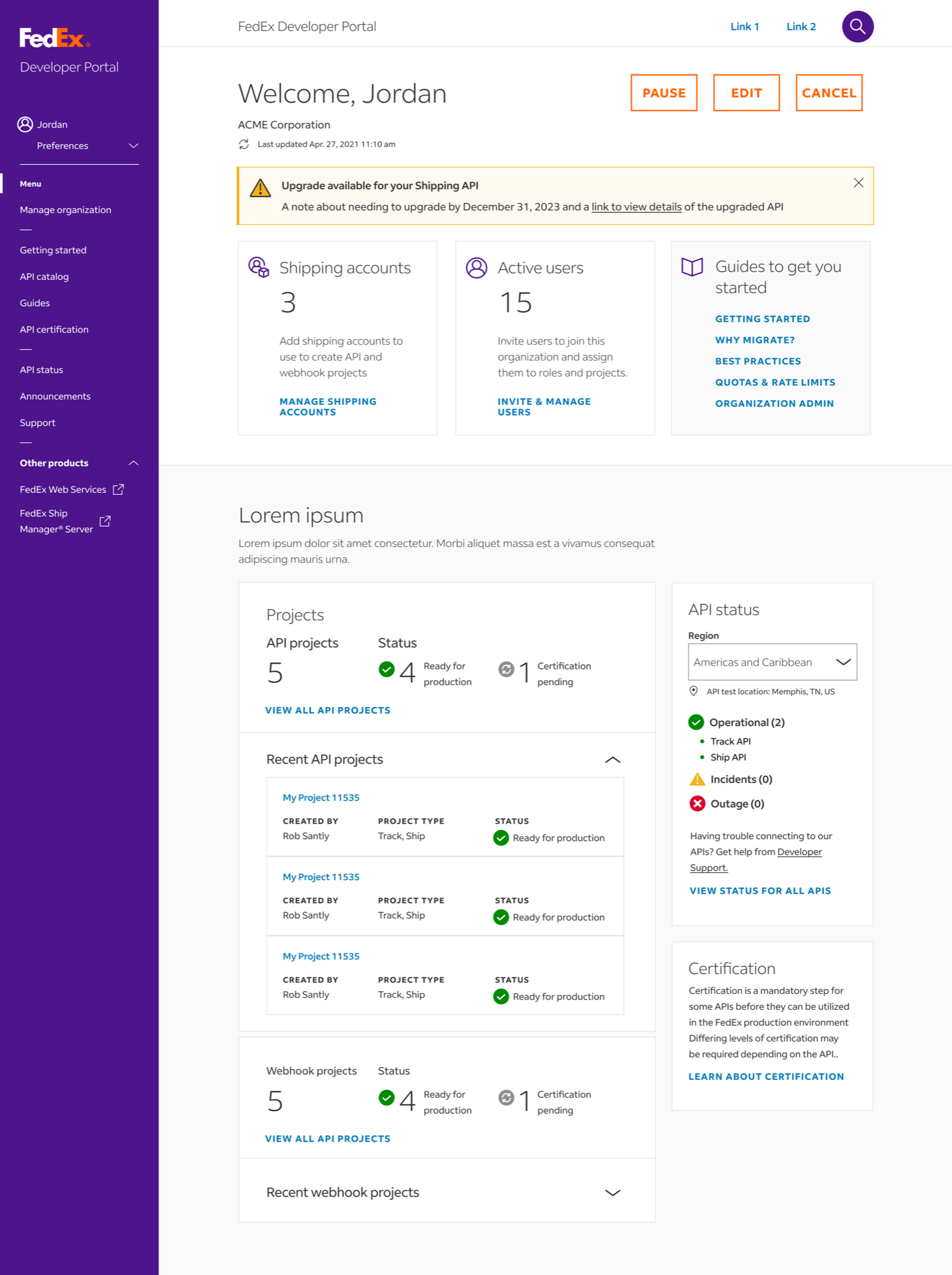The width and height of the screenshot is (952, 1275).
Task: Open the BEST PRACTICES guide
Action: pos(758,361)
